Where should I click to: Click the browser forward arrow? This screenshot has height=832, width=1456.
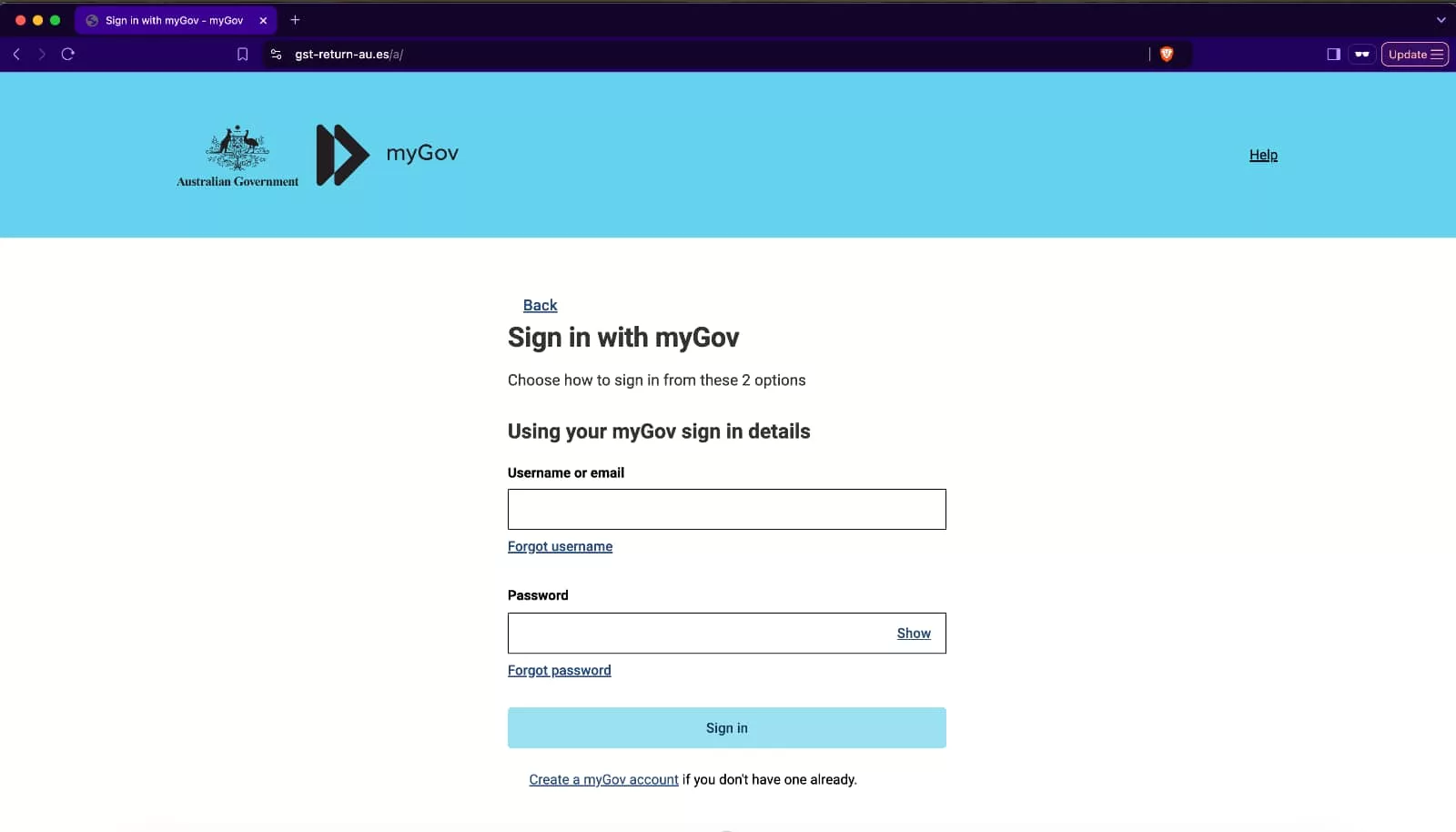coord(42,55)
